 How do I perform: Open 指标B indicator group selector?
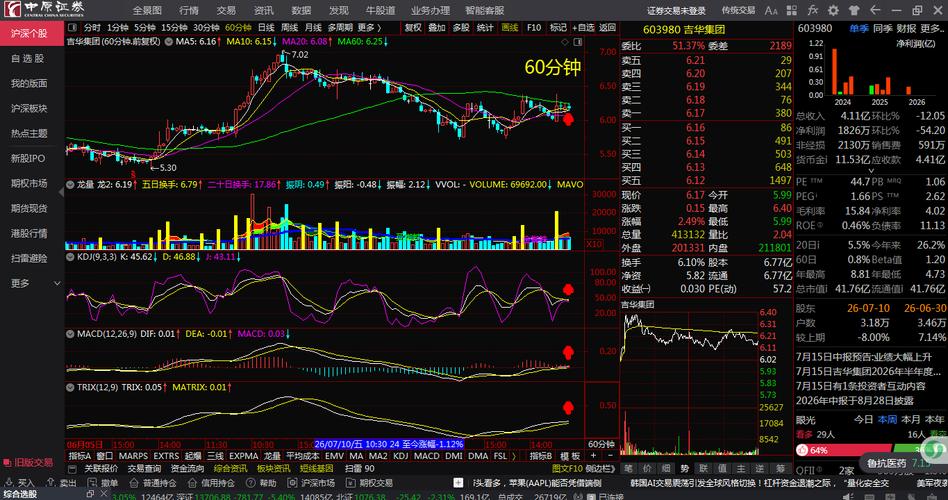pos(541,456)
